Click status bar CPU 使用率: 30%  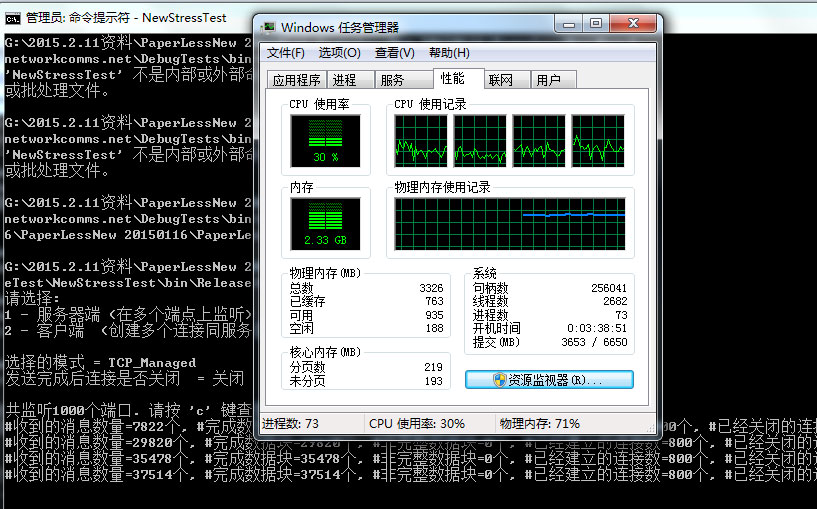(x=417, y=424)
